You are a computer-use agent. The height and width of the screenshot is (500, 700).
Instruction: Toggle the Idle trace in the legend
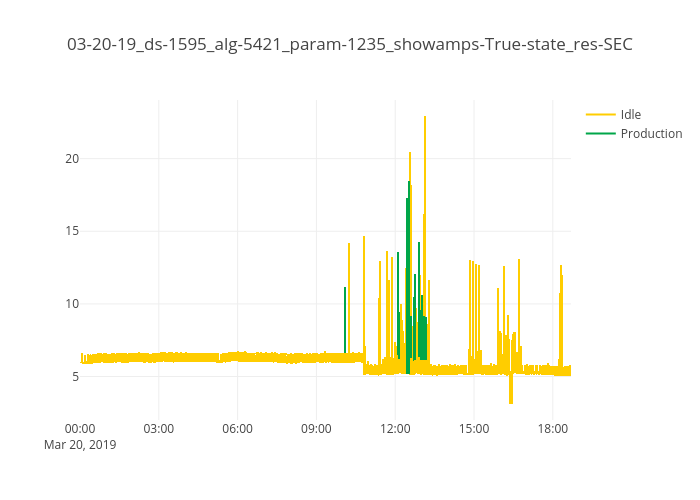pos(630,114)
